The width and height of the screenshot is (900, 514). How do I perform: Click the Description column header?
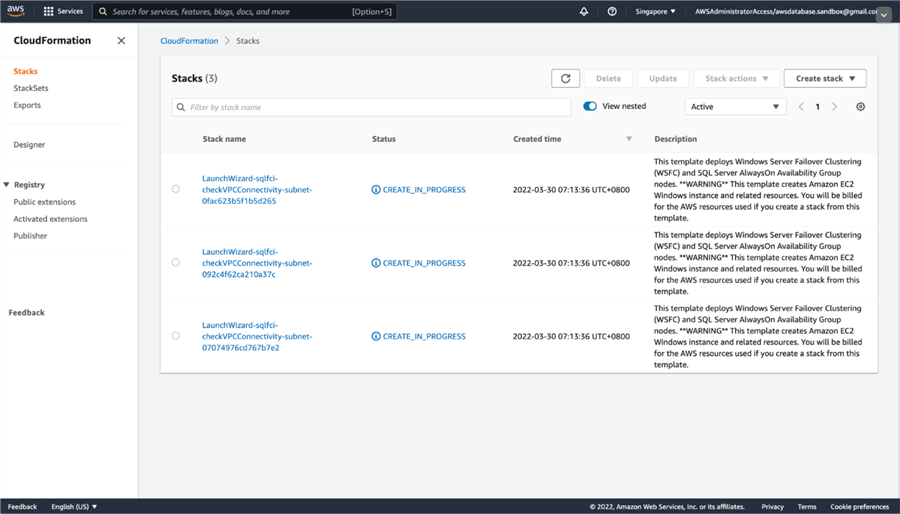point(676,139)
